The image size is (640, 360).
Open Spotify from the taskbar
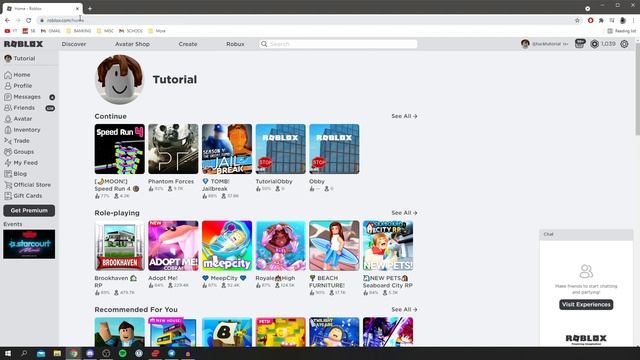pyautogui.click(x=122, y=353)
